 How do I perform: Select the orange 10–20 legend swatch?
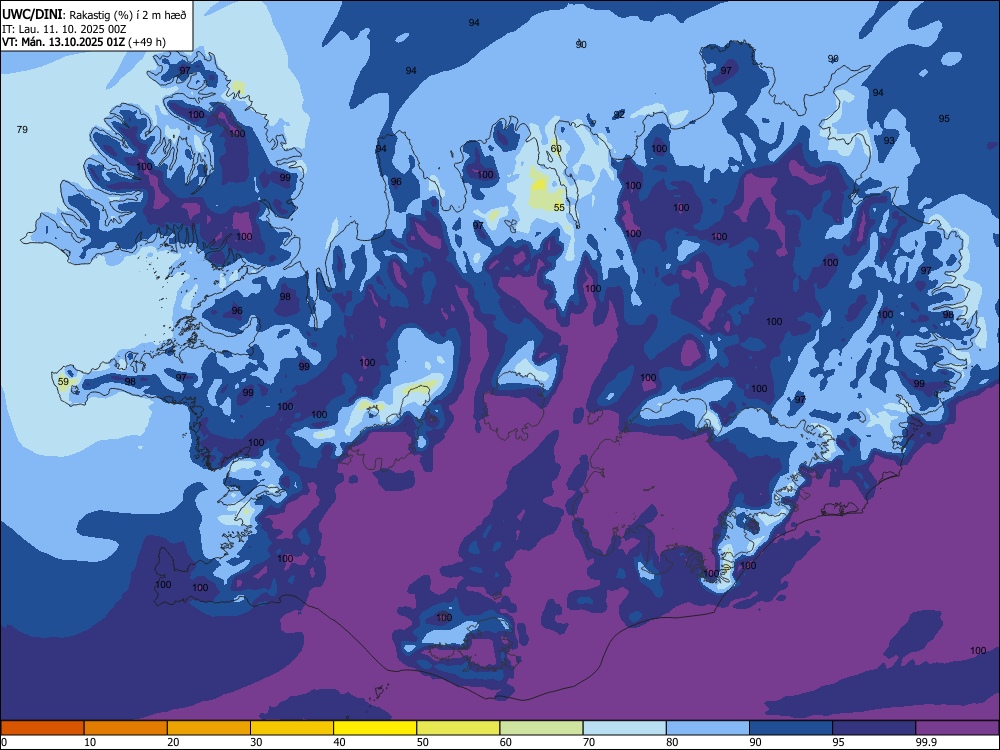126,728
